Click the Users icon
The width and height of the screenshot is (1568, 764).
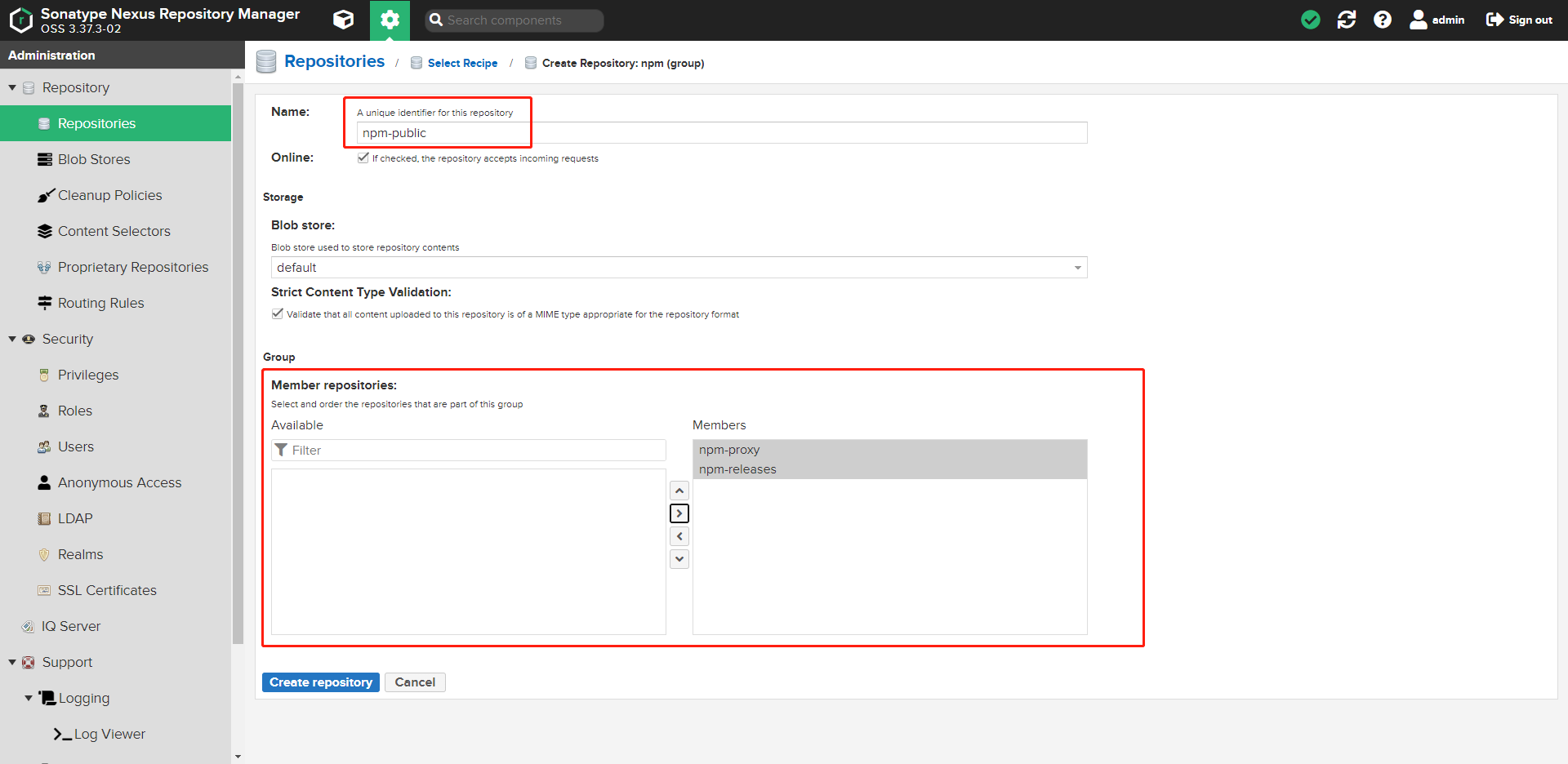point(44,446)
